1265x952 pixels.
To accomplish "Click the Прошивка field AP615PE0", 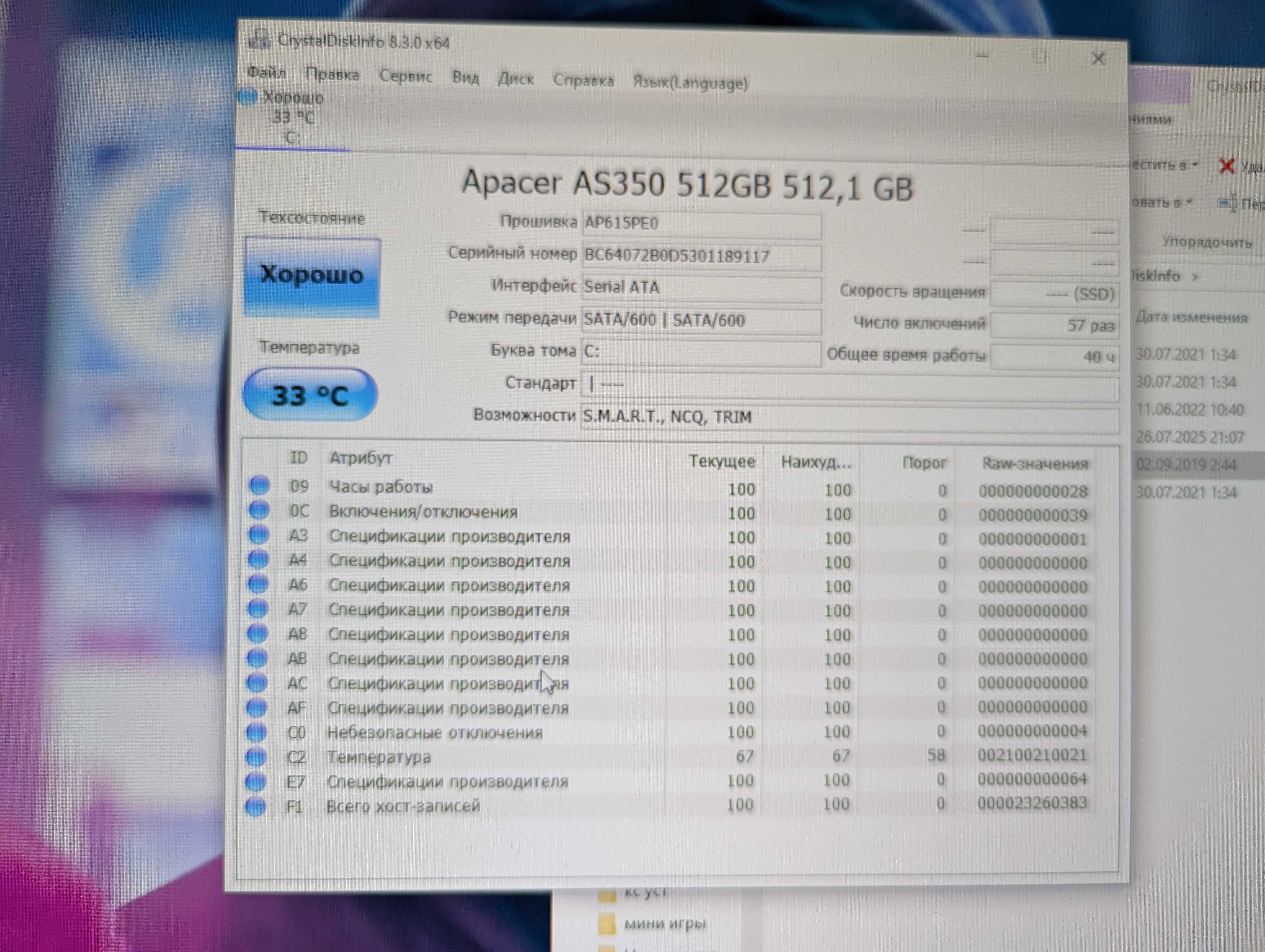I will (702, 225).
